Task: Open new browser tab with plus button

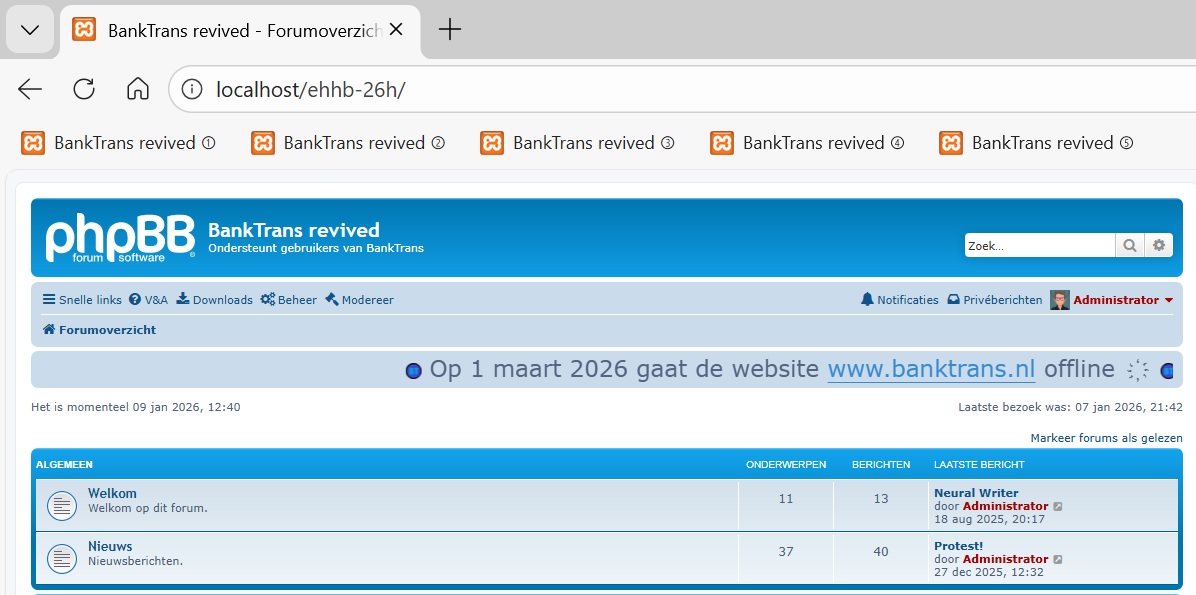Action: coord(450,30)
